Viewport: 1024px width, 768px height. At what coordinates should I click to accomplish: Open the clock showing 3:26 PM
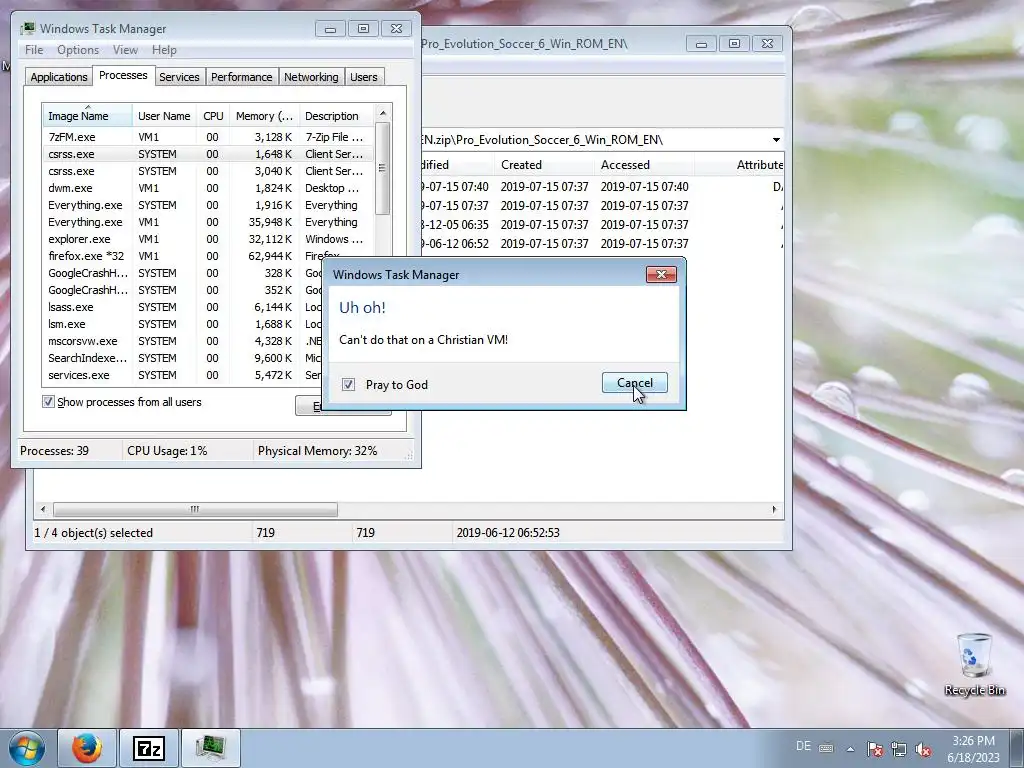point(973,748)
